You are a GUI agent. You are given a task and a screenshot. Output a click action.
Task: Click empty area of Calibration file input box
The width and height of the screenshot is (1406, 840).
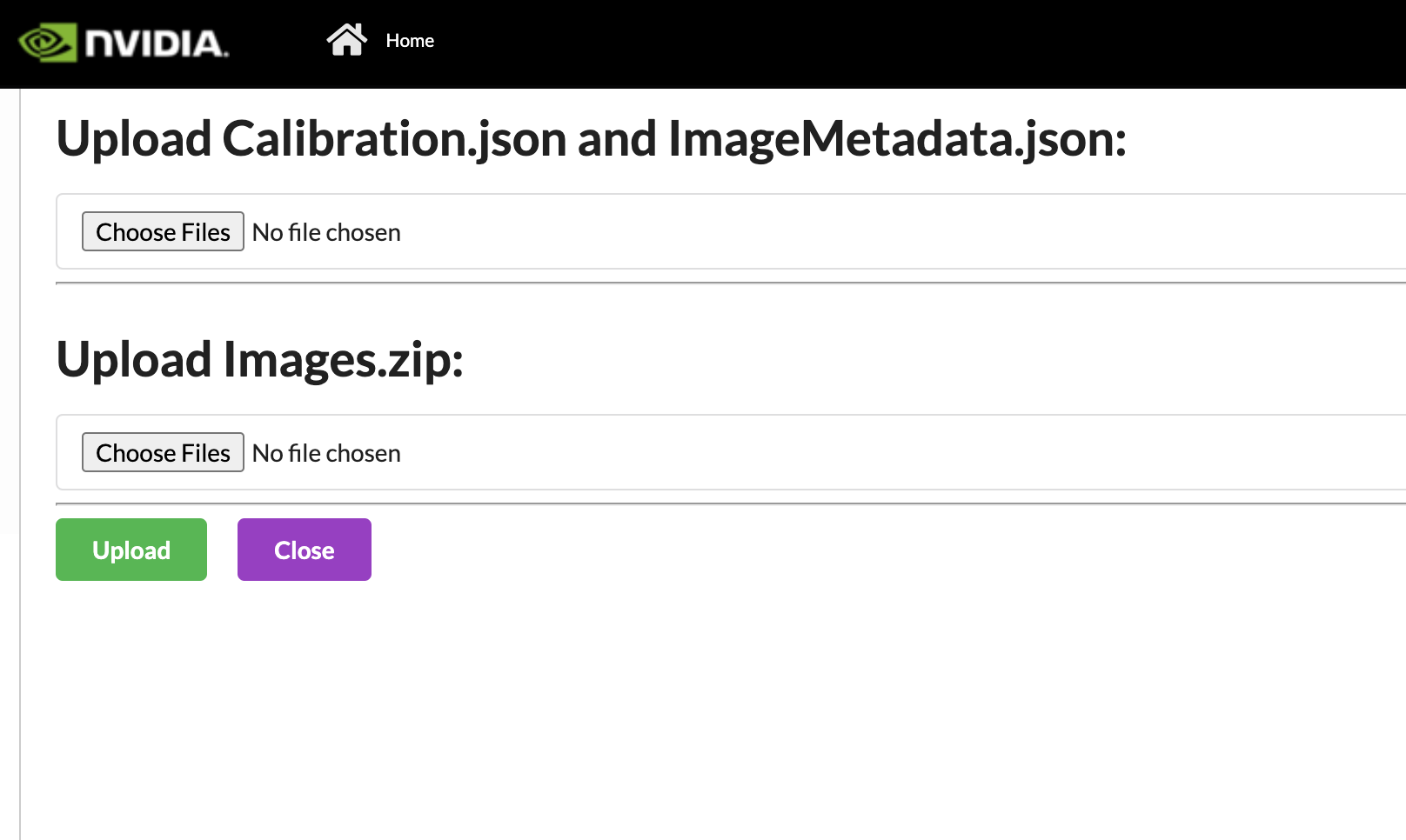pyautogui.click(x=870, y=232)
